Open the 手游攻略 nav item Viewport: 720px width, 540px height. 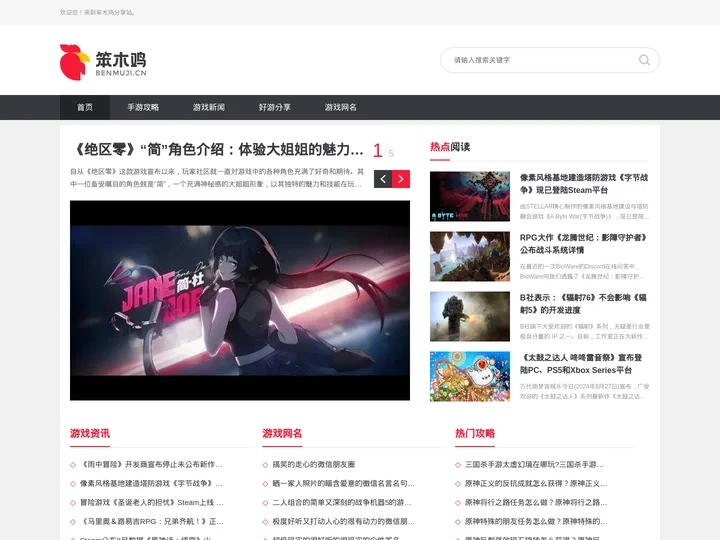(143, 107)
